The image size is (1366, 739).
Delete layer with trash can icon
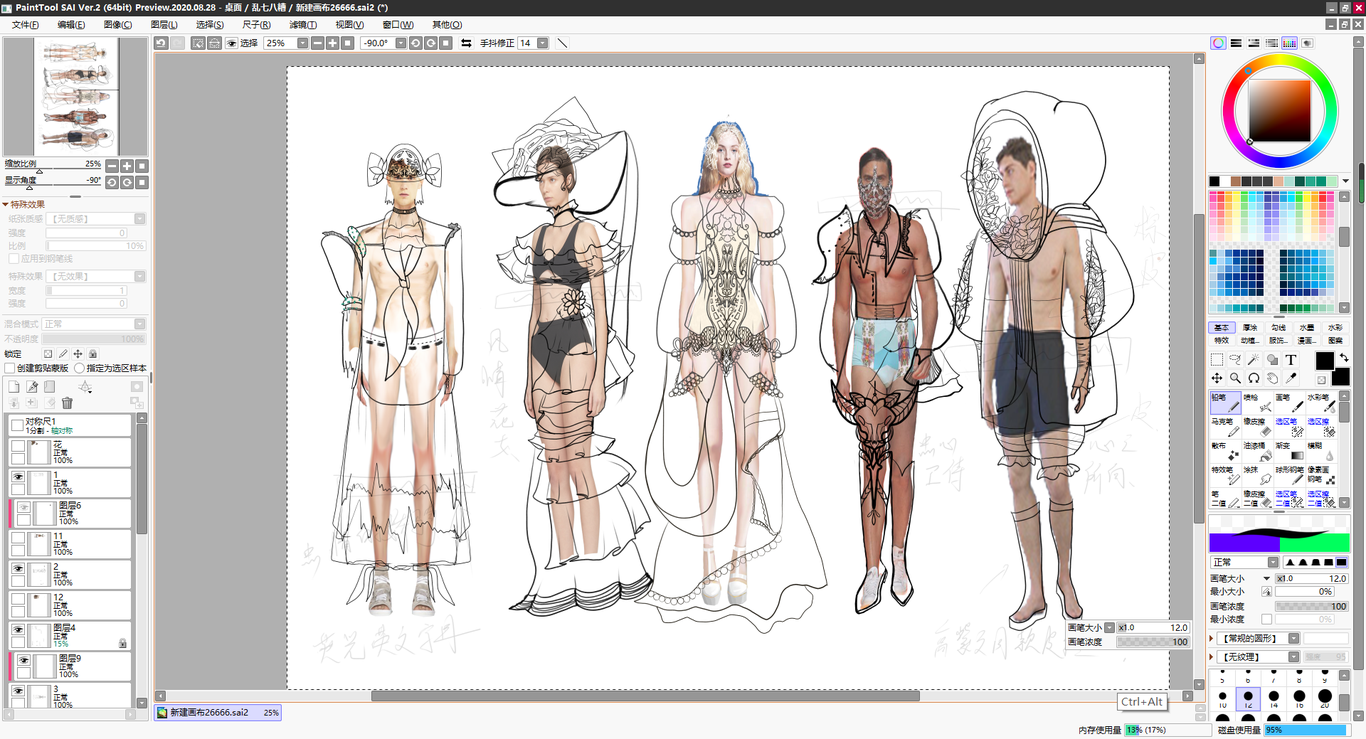(x=67, y=403)
